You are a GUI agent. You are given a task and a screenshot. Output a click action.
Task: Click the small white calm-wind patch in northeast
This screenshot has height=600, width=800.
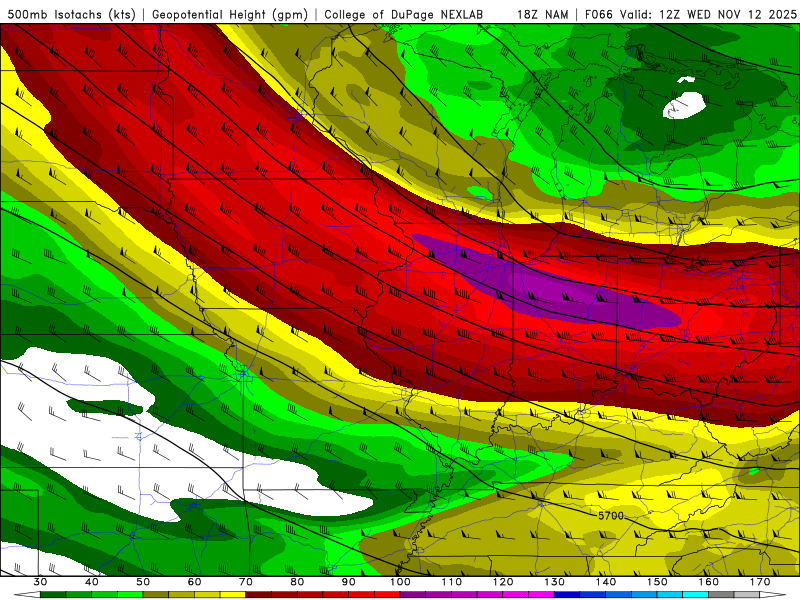click(684, 105)
